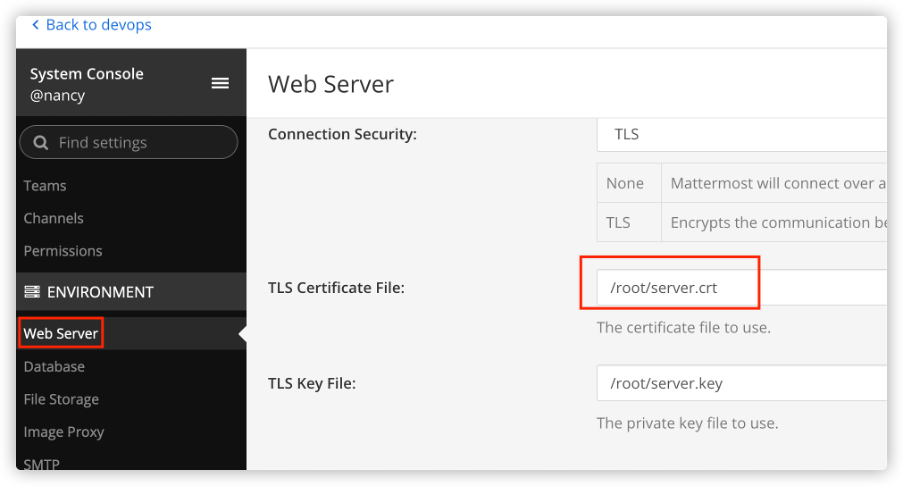
Task: Open the Database settings page
Action: 54,367
